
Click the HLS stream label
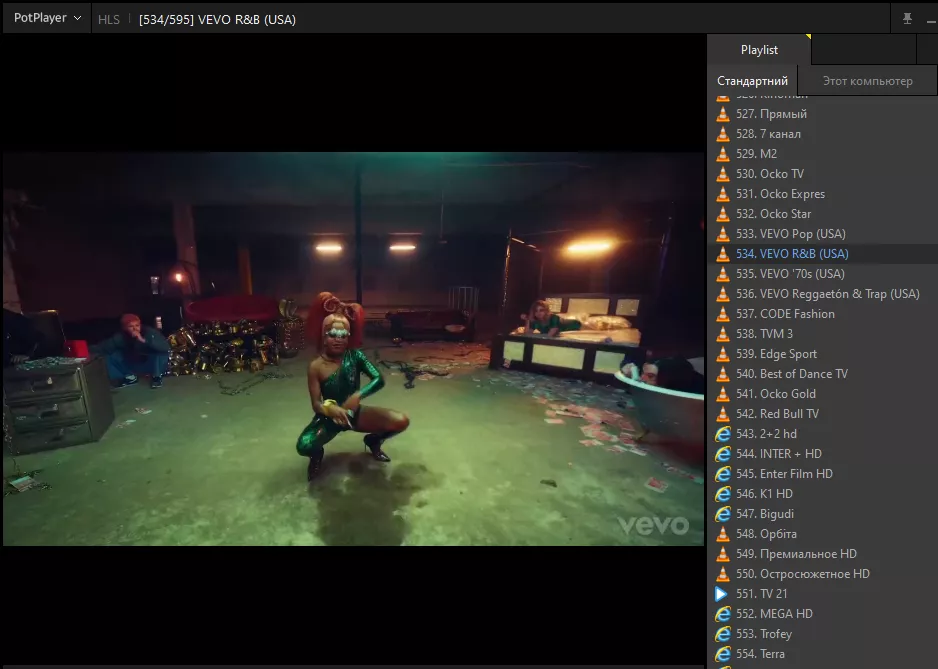click(109, 20)
